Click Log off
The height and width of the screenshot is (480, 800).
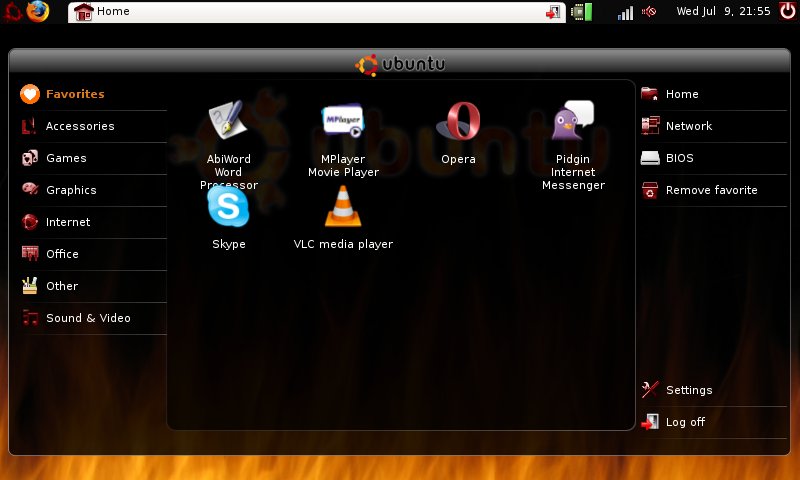(685, 422)
